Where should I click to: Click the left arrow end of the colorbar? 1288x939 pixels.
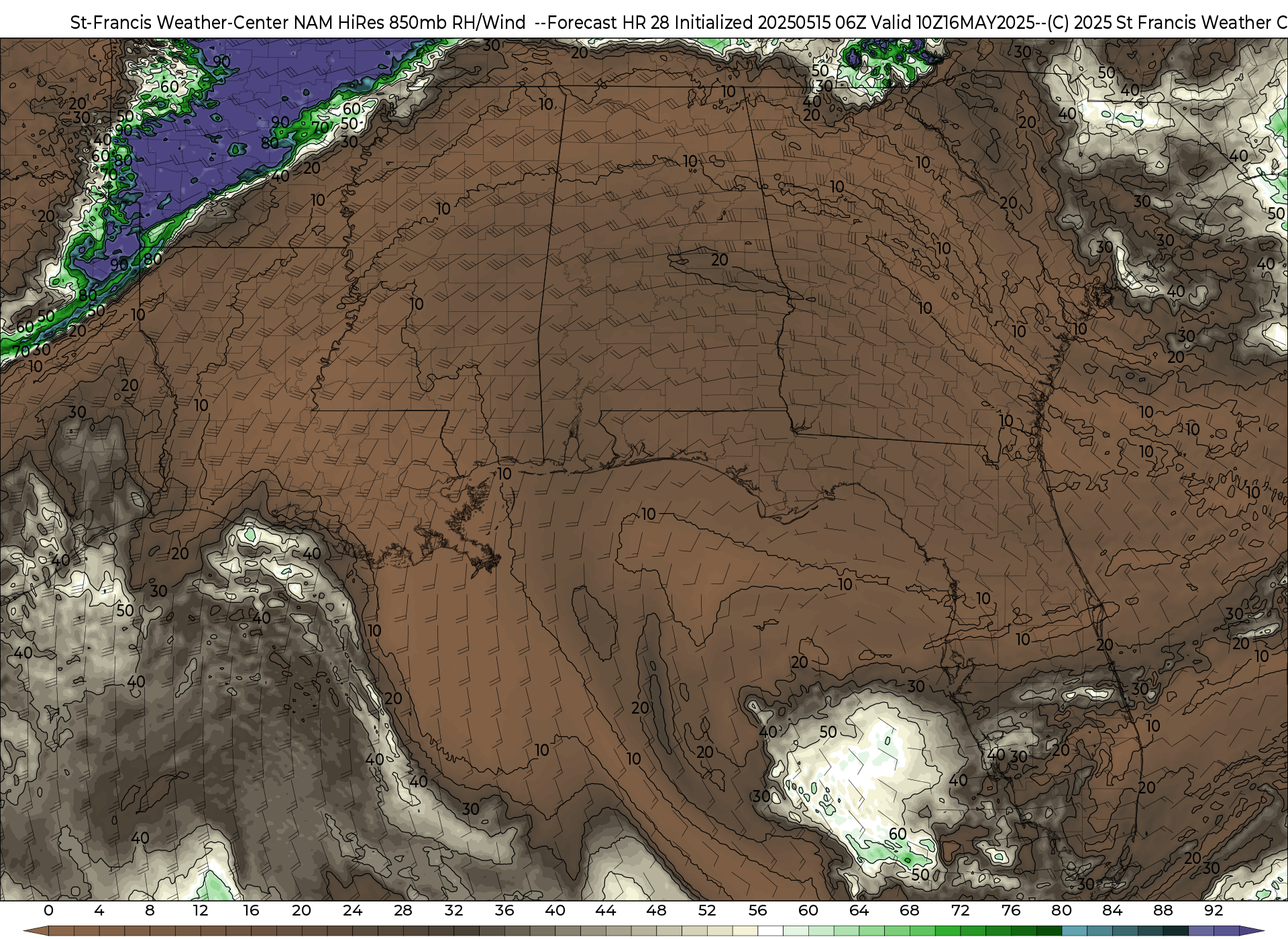pyautogui.click(x=36, y=931)
